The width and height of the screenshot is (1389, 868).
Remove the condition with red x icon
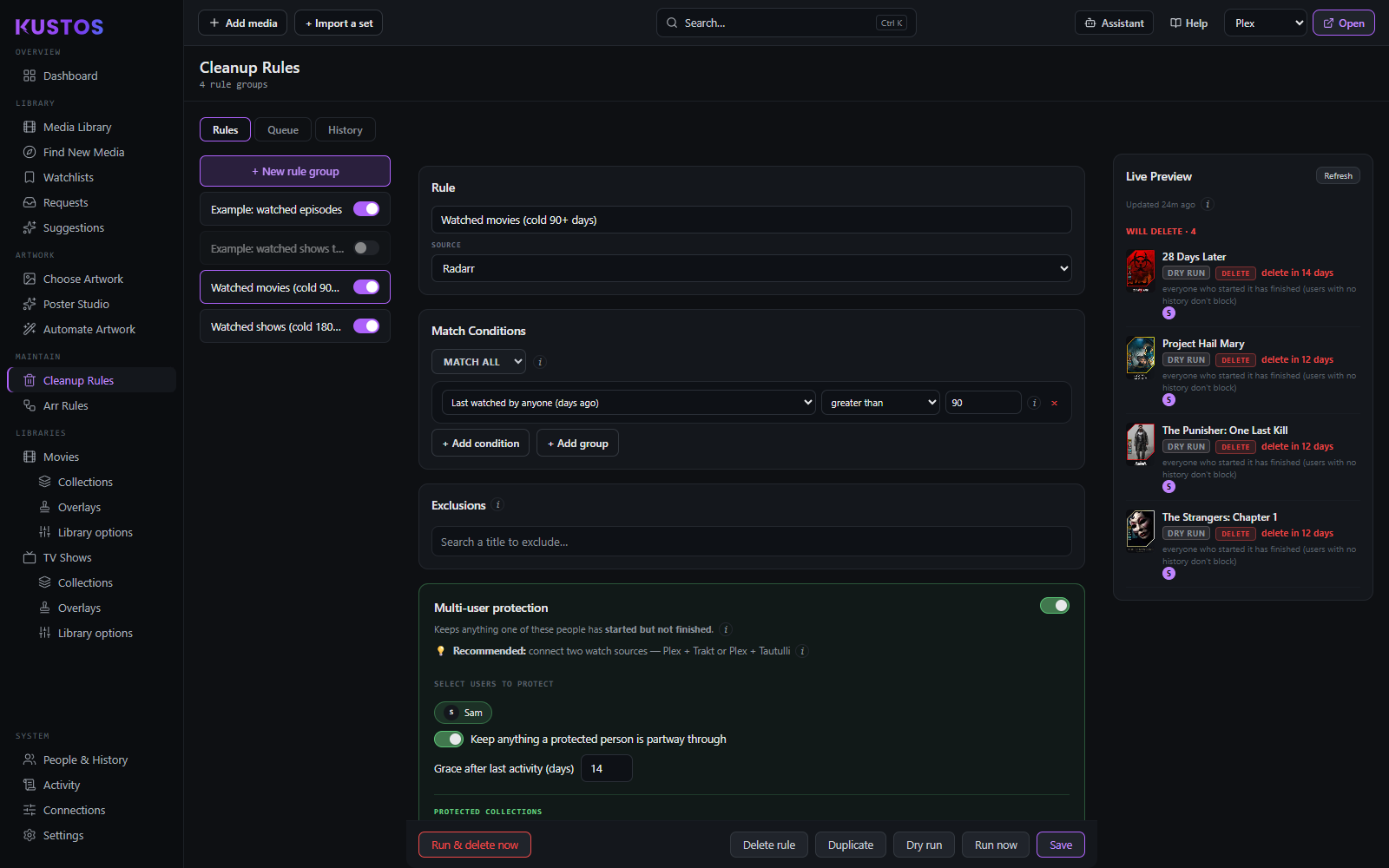tap(1054, 403)
